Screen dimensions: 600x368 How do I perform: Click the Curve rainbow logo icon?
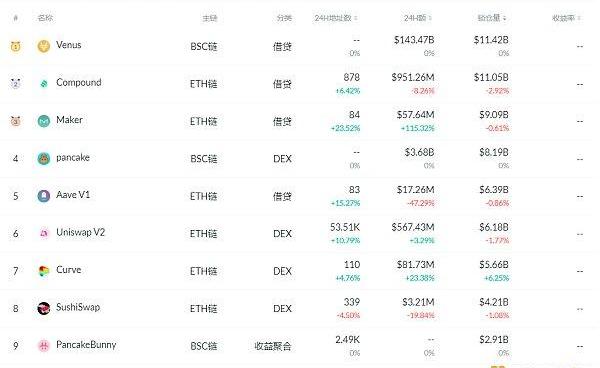coord(44,271)
